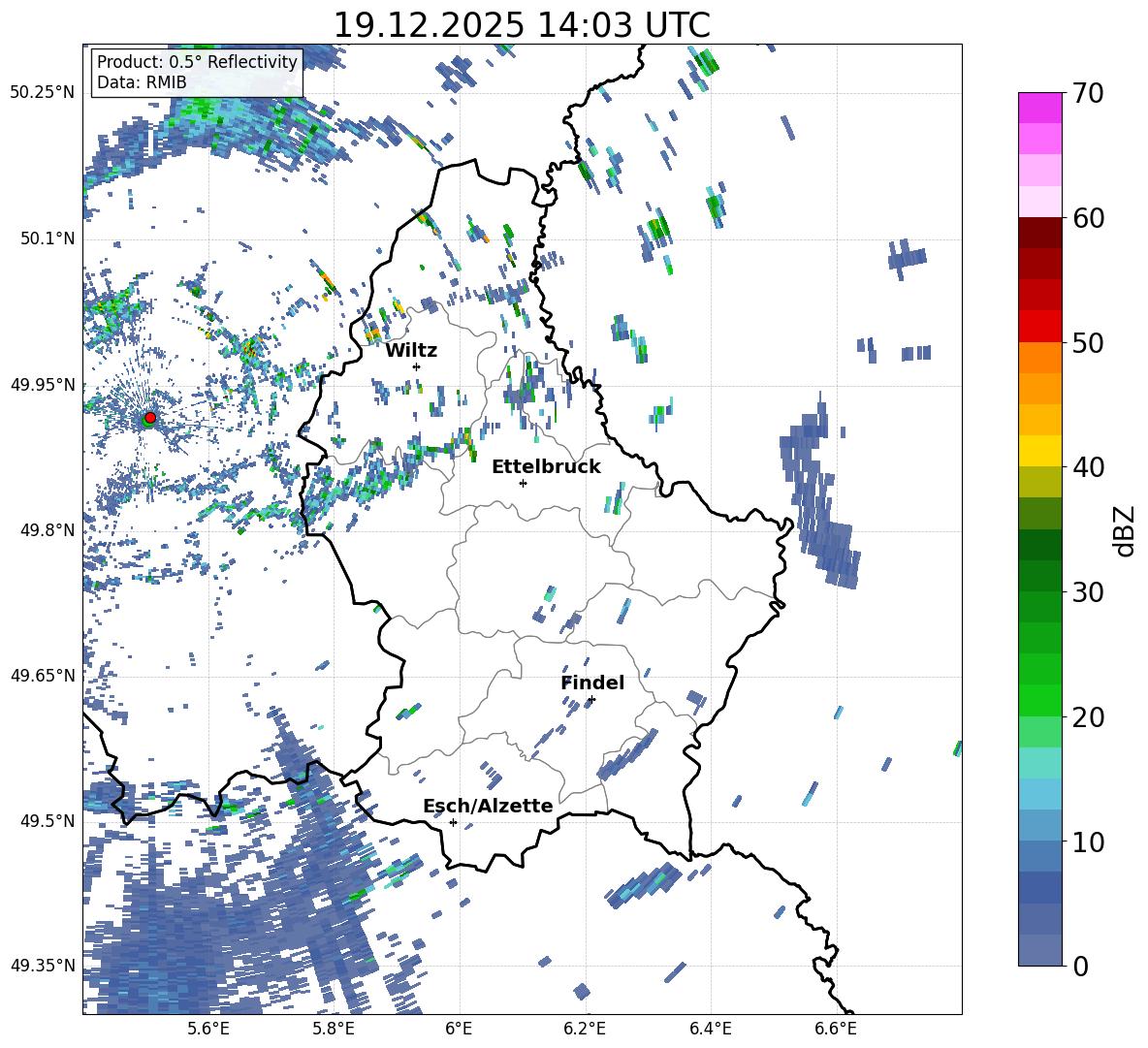Click the longitude label 6.4°E
Screen dimensions: 1148x1048
[x=710, y=1029]
